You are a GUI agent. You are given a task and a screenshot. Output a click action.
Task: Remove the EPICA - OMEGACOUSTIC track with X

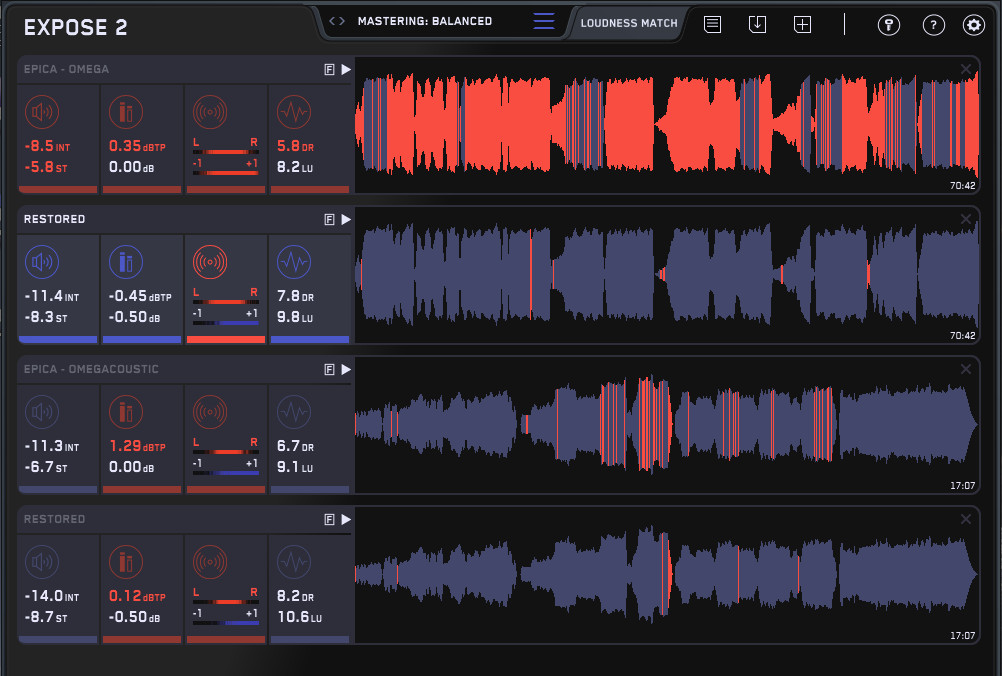point(966,369)
